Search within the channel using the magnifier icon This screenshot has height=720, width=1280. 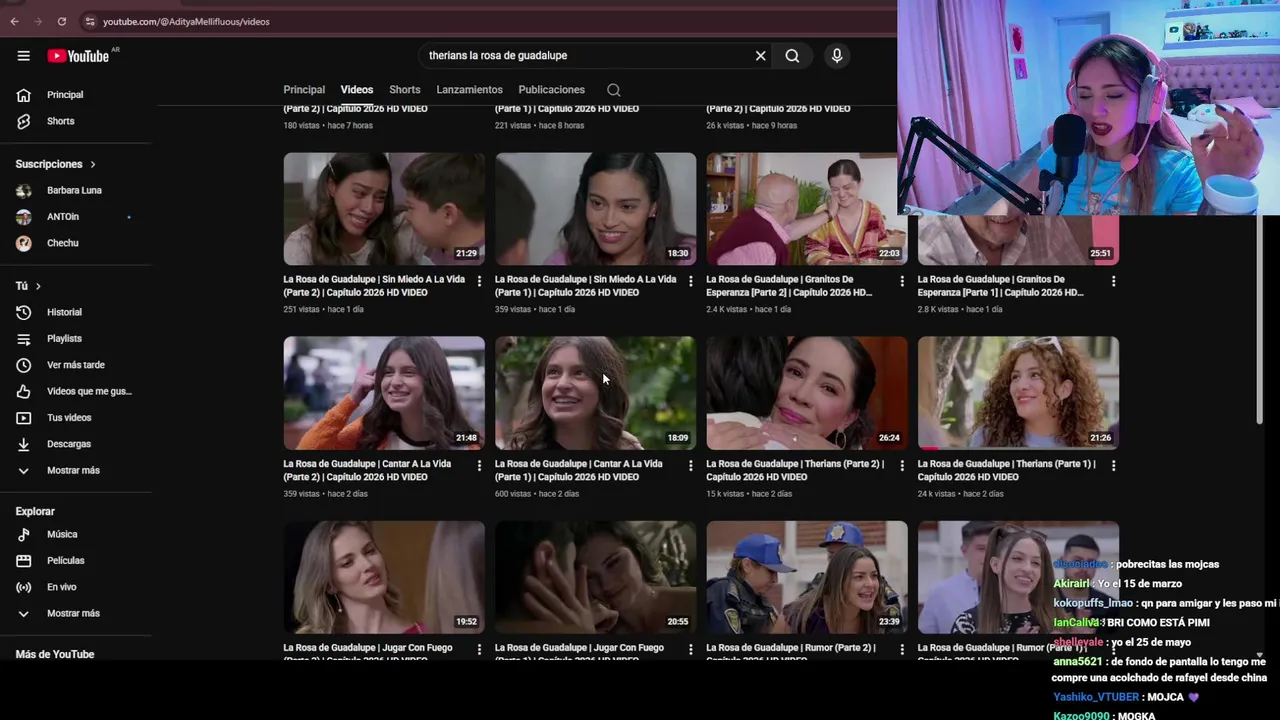coord(614,90)
